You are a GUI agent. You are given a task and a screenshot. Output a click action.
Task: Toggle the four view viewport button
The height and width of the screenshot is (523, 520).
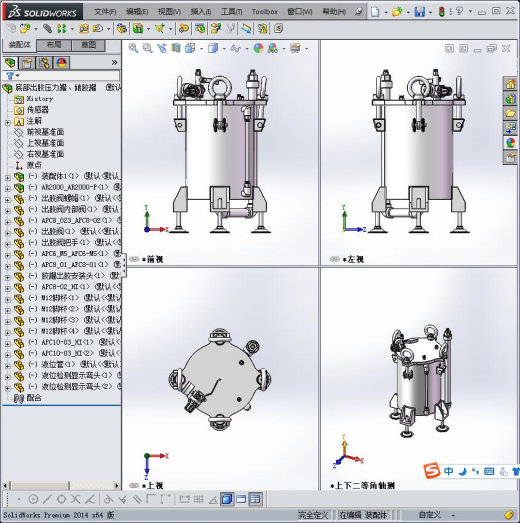point(255,499)
